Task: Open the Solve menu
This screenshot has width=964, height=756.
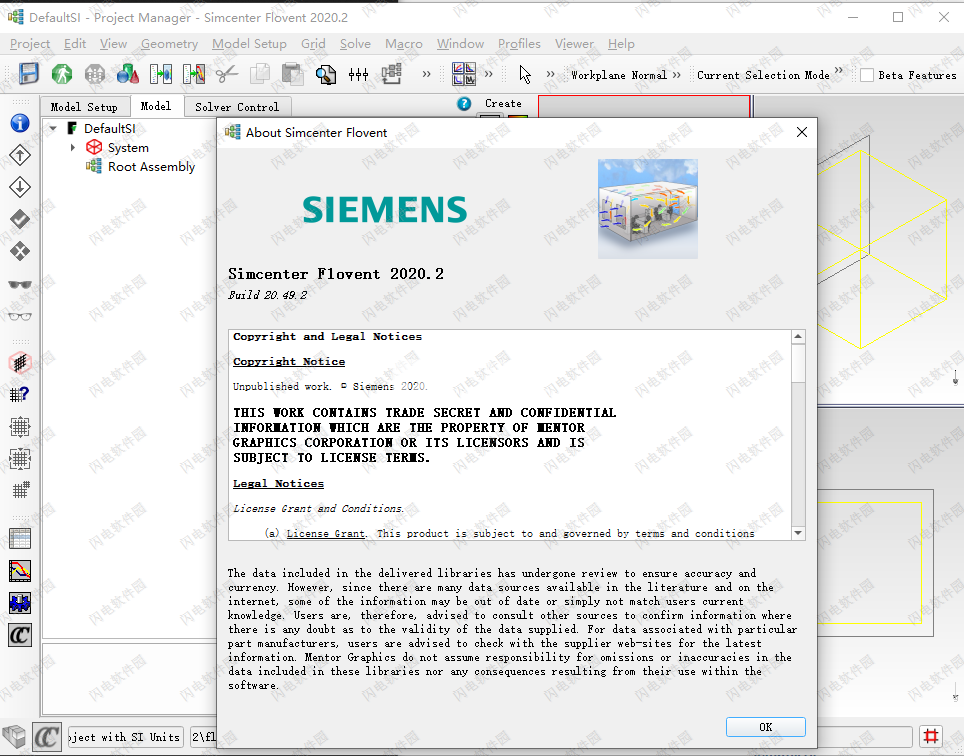Action: 355,44
